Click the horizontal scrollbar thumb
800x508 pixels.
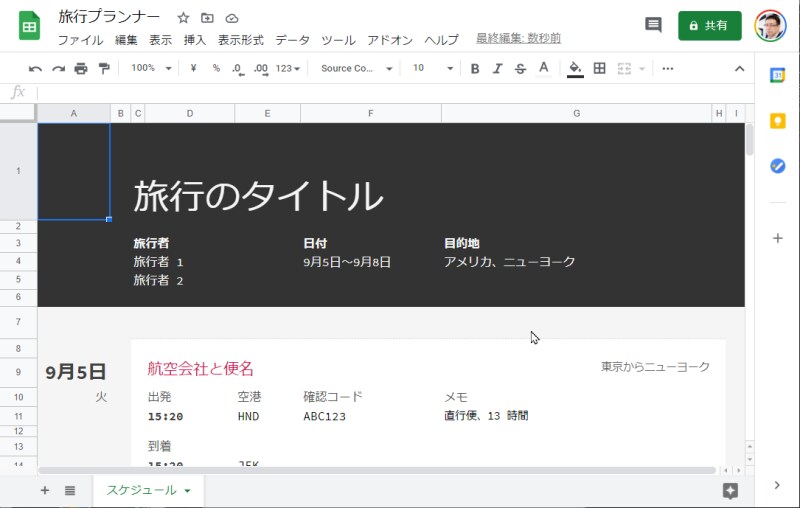click(377, 470)
